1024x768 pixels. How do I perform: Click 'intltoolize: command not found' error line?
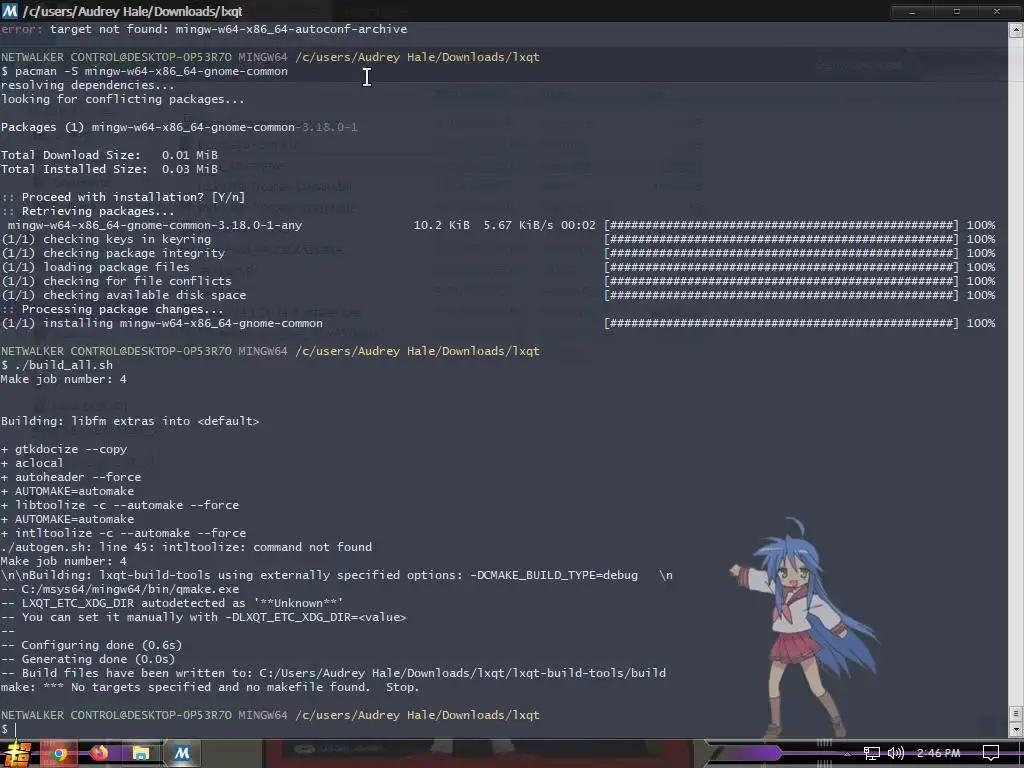186,547
